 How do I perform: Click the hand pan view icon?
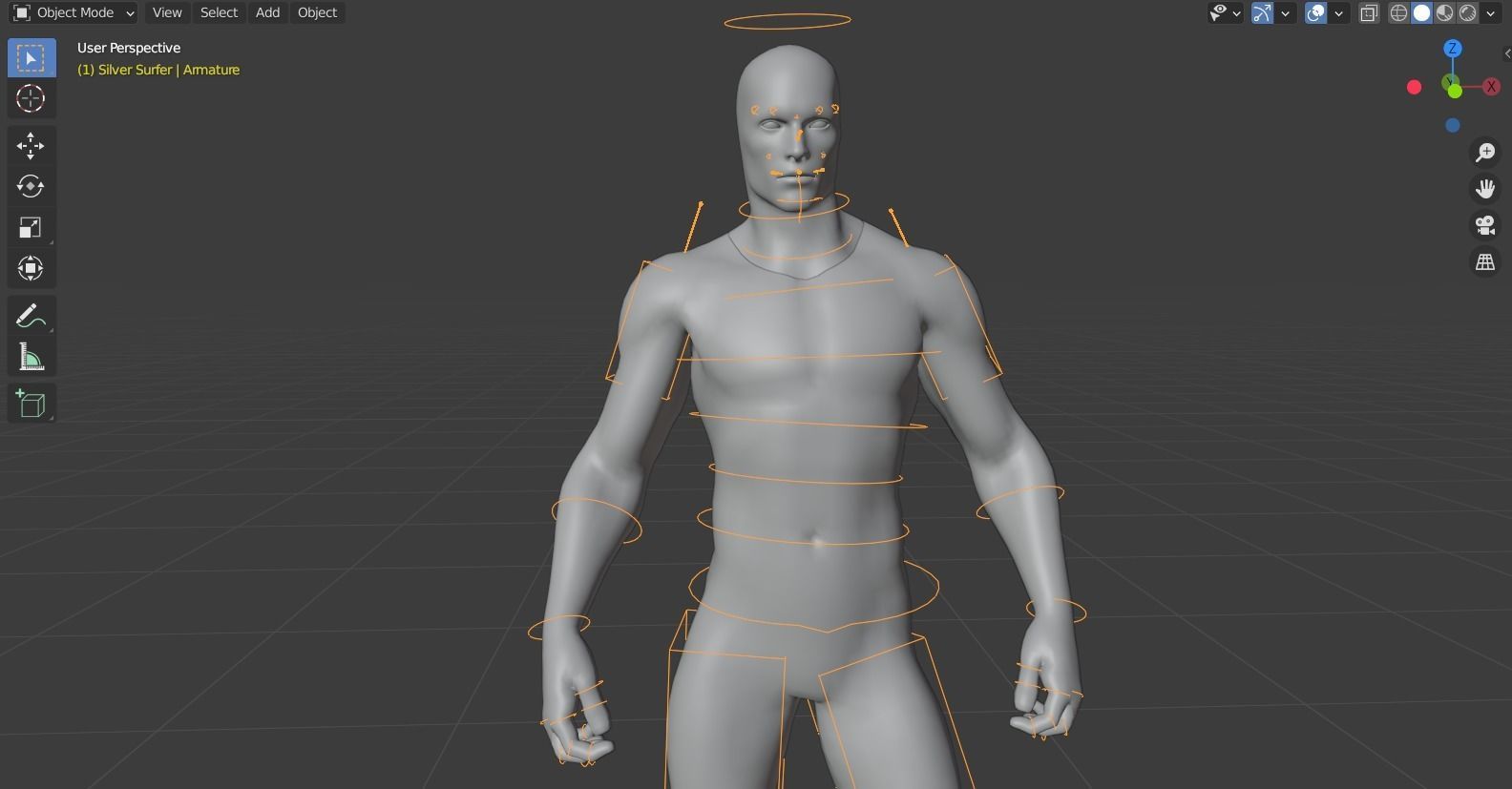point(1485,188)
